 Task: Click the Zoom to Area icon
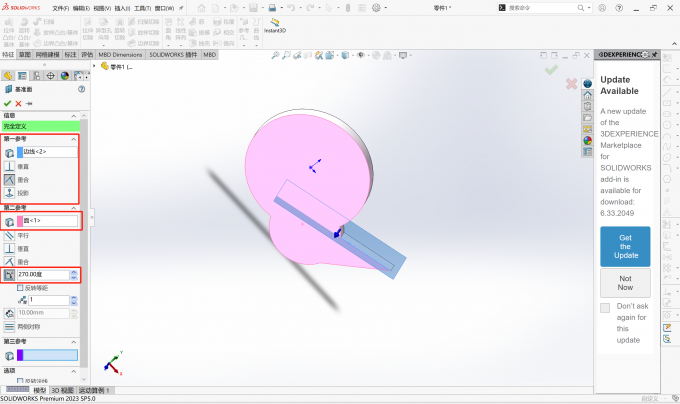coord(286,55)
